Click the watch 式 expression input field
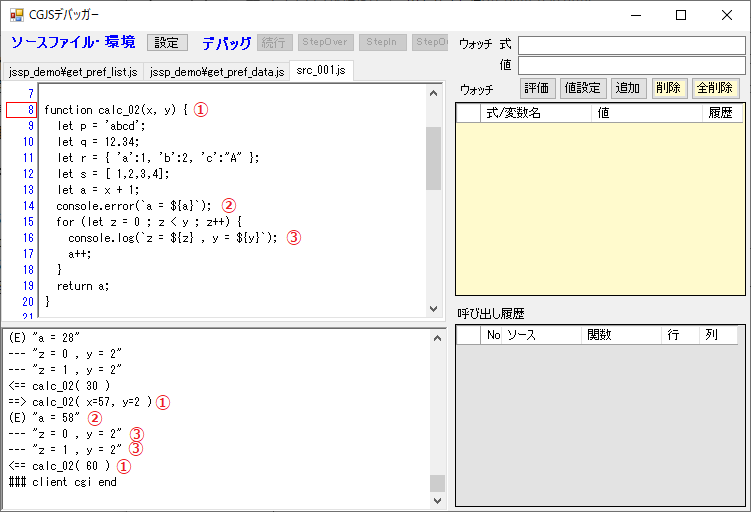Image resolution: width=751 pixels, height=512 pixels. pos(631,45)
